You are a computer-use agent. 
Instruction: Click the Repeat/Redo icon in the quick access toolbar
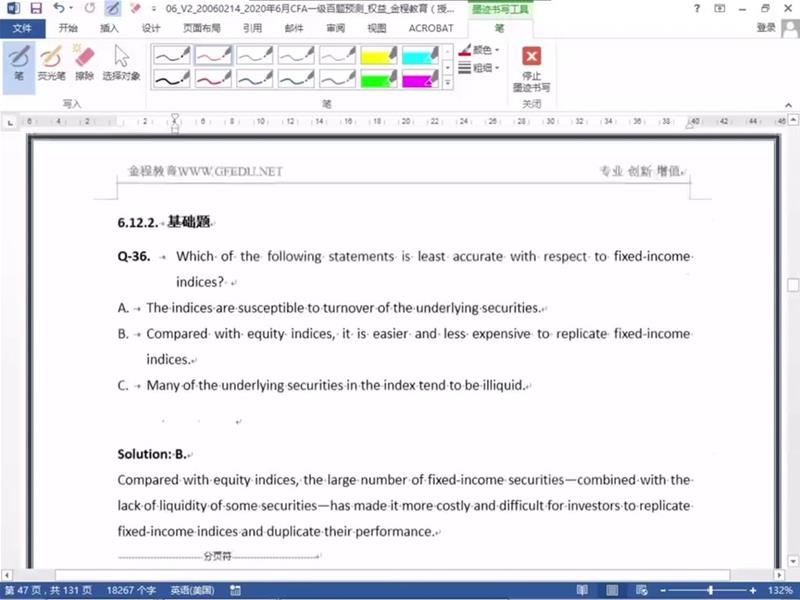pos(90,8)
